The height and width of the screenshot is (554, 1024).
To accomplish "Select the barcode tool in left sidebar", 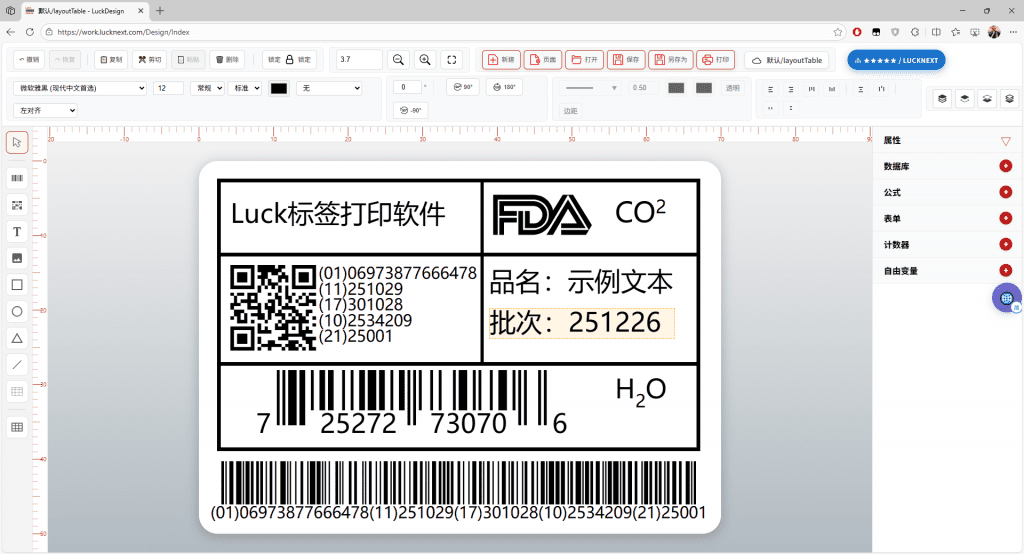I will tap(17, 179).
